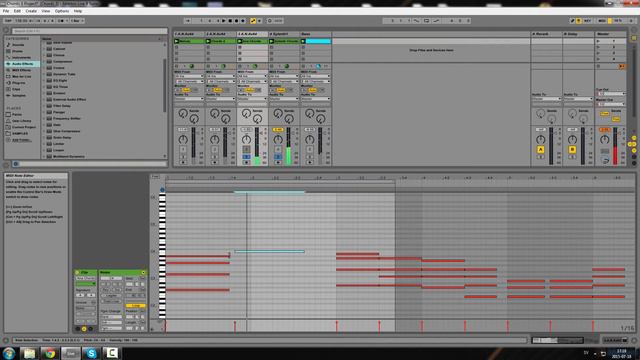Click the Add Folder link in Places
This screenshot has width=640, height=360.
pyautogui.click(x=22, y=140)
